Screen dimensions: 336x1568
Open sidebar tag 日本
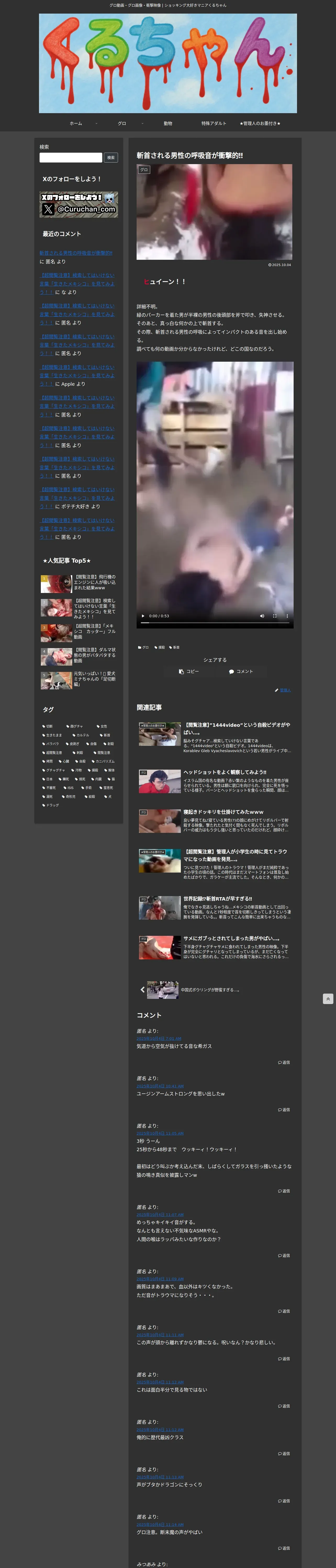click(48, 779)
